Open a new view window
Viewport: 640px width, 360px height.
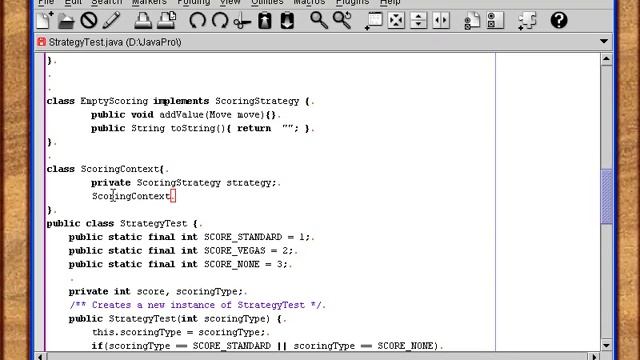coord(373,20)
